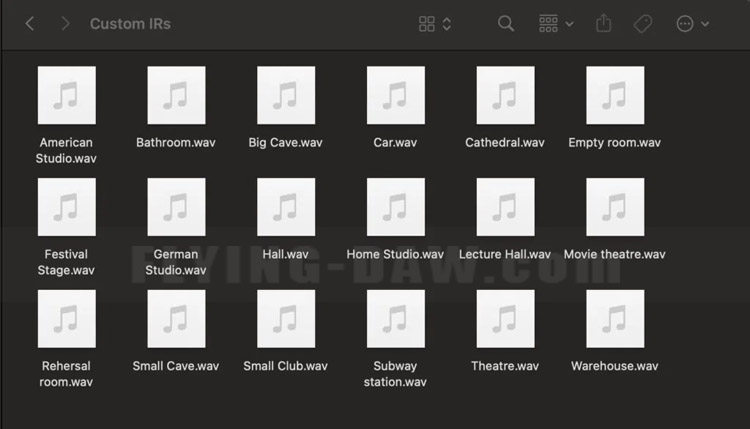Image resolution: width=750 pixels, height=429 pixels.
Task: Open the Group By grid options
Action: 548,23
